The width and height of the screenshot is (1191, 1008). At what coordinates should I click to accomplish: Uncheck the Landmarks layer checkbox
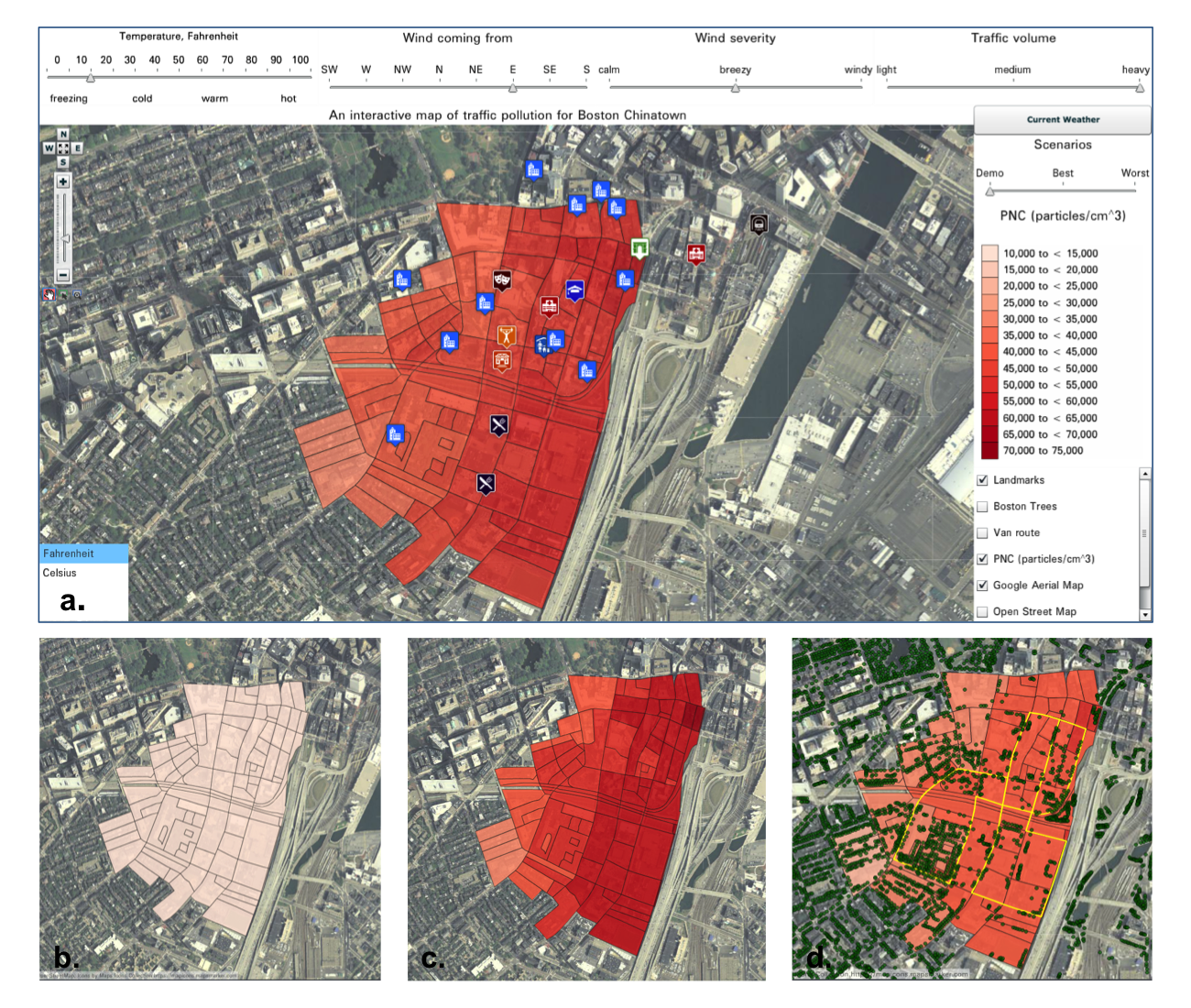pos(983,480)
